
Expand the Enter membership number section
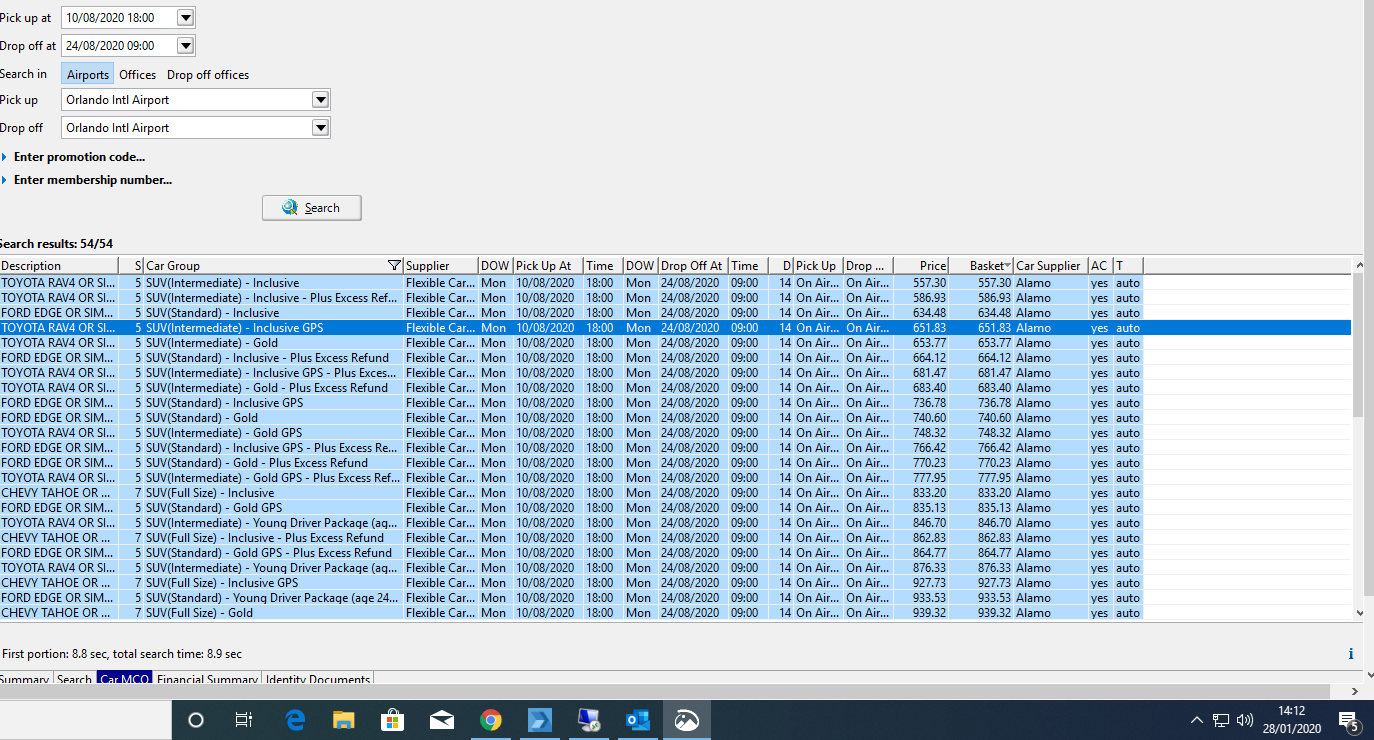pos(86,180)
